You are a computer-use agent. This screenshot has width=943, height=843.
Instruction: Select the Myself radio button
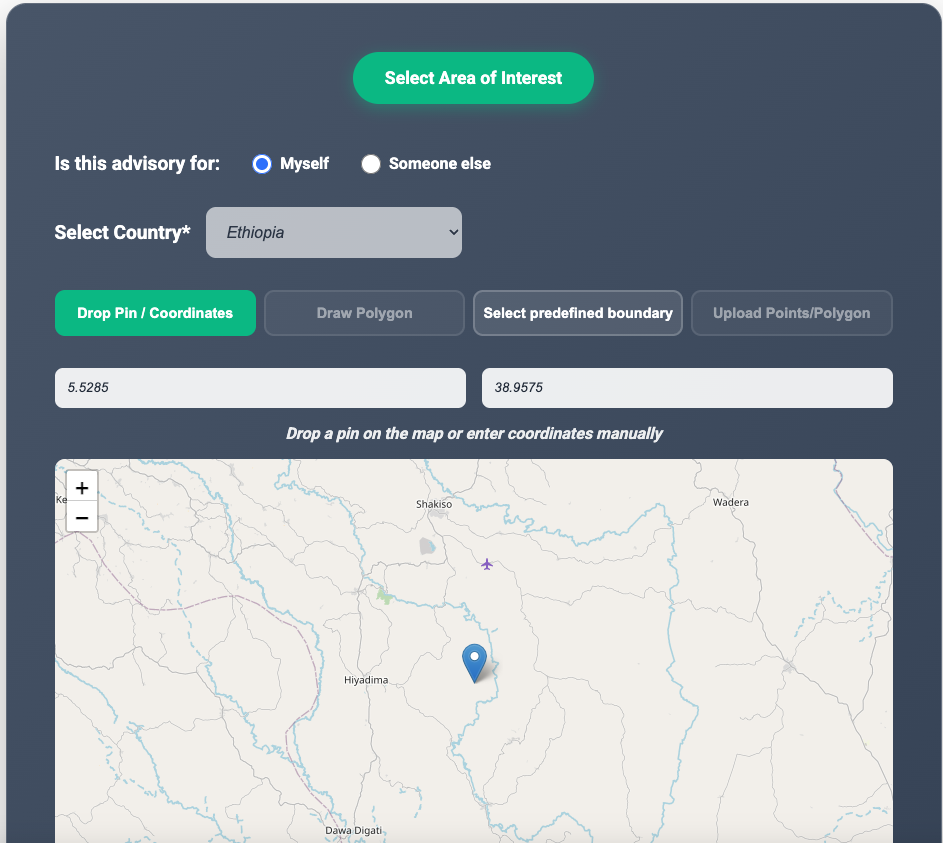262,164
